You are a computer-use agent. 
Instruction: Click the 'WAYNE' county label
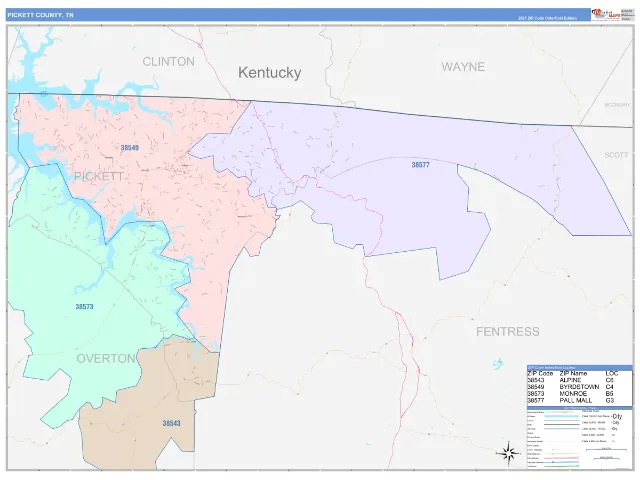(x=463, y=67)
